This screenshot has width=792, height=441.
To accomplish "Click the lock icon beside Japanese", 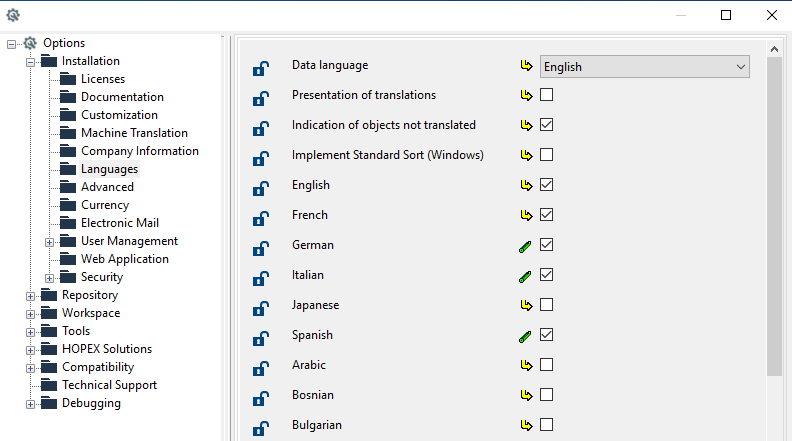I will click(x=261, y=308).
